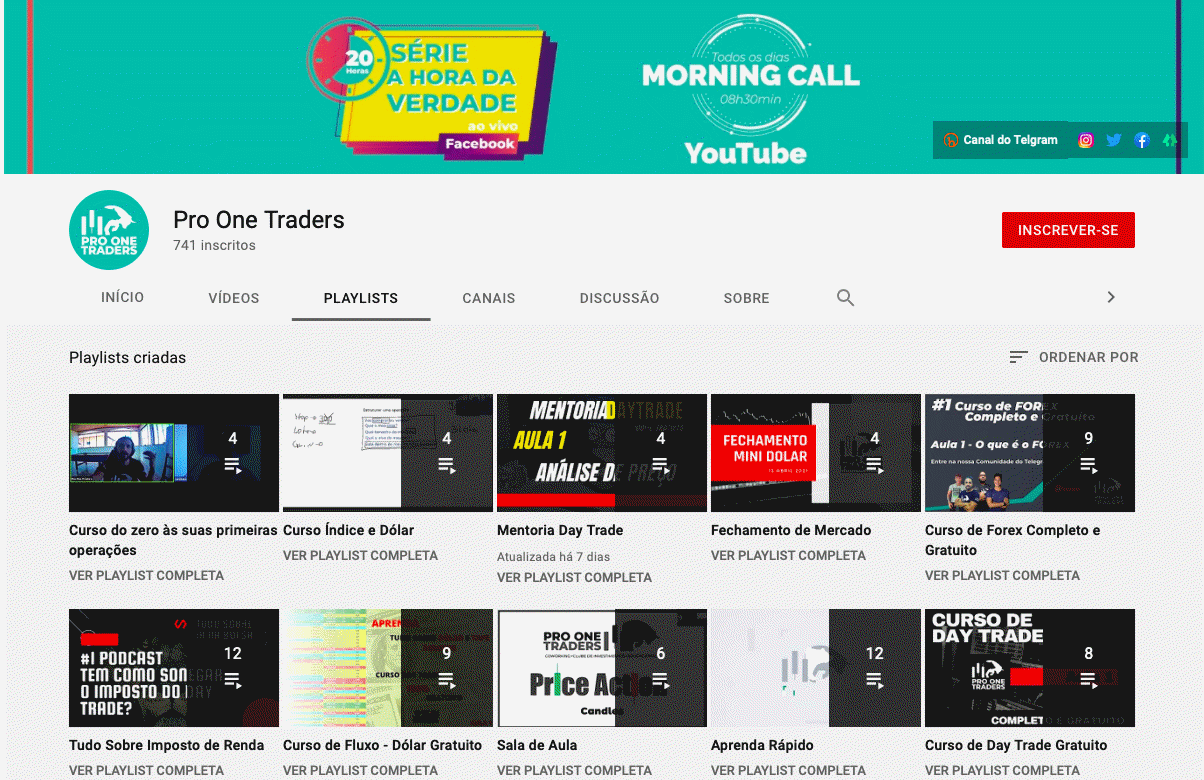
Task: Switch to the Sobre tab
Action: (x=747, y=298)
